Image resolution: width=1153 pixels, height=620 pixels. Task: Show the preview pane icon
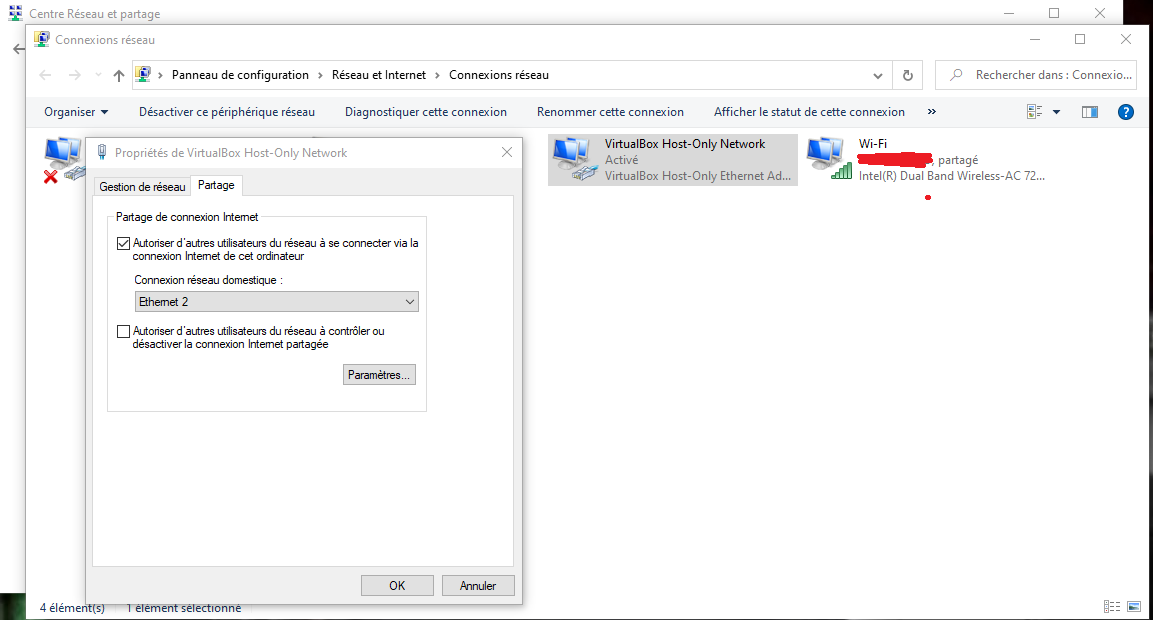(1090, 112)
